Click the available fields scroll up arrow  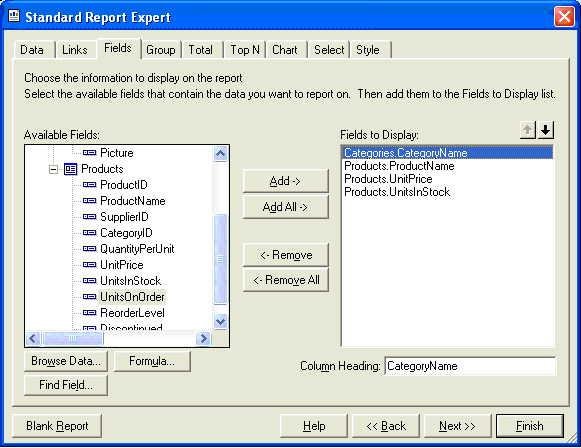pos(220,153)
